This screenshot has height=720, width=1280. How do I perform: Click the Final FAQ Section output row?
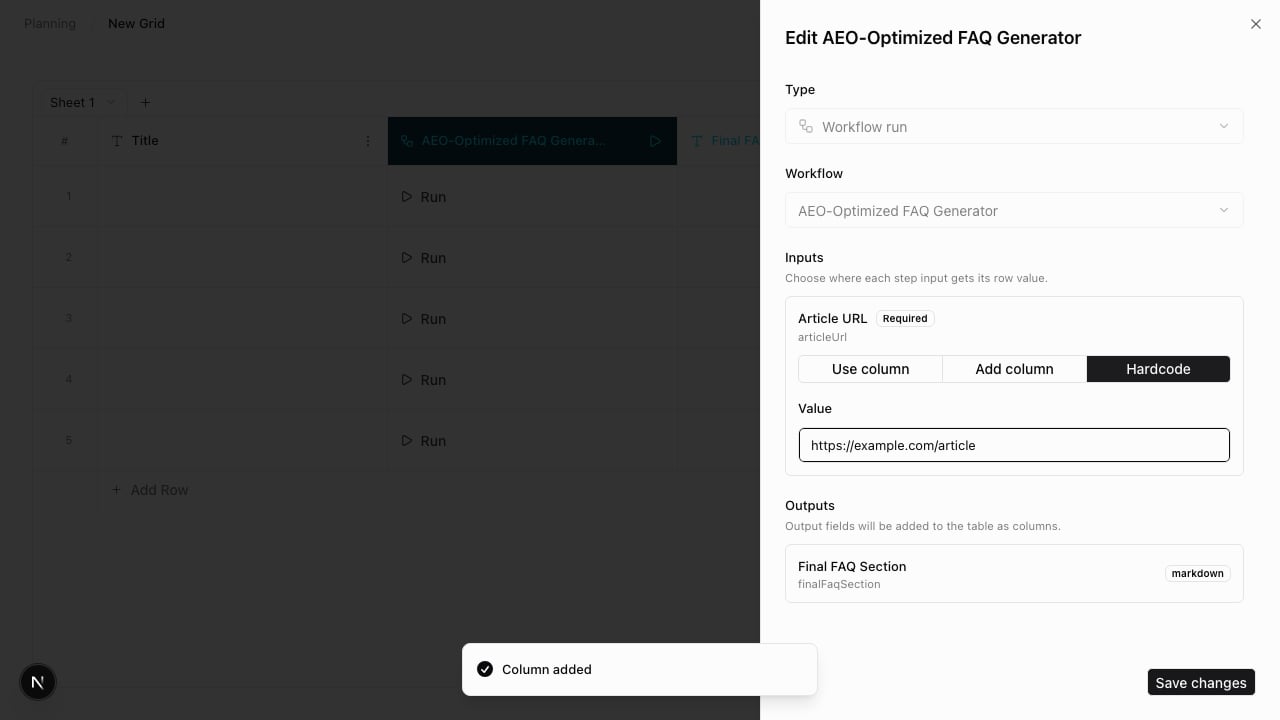(1014, 573)
